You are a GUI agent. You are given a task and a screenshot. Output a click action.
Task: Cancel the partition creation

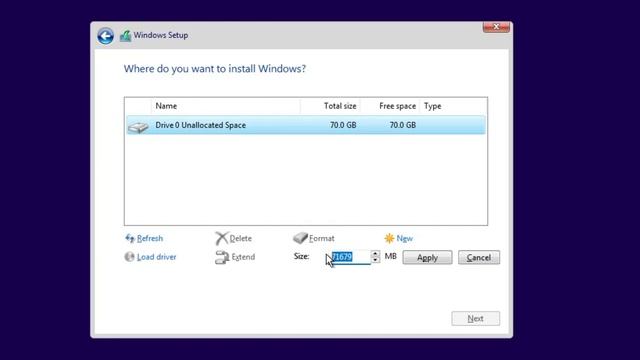(479, 258)
